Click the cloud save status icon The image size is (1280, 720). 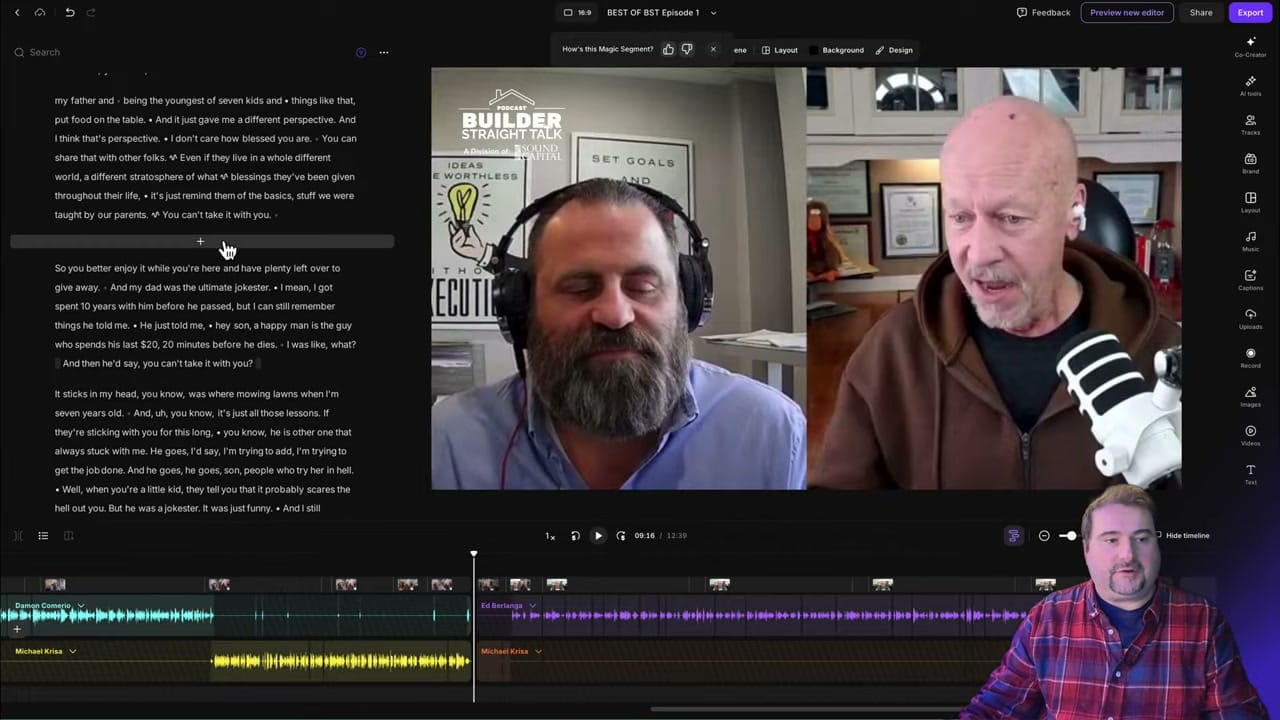40,12
